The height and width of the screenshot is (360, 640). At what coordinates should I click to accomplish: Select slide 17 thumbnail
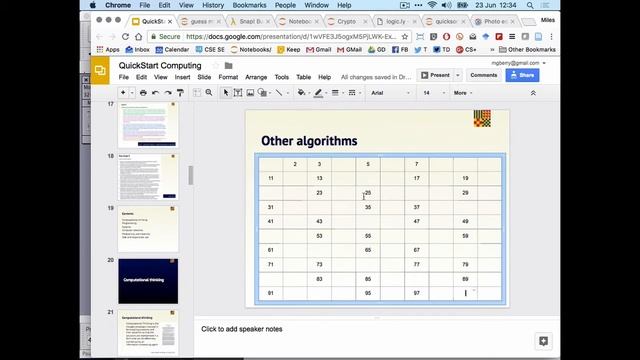148,124
